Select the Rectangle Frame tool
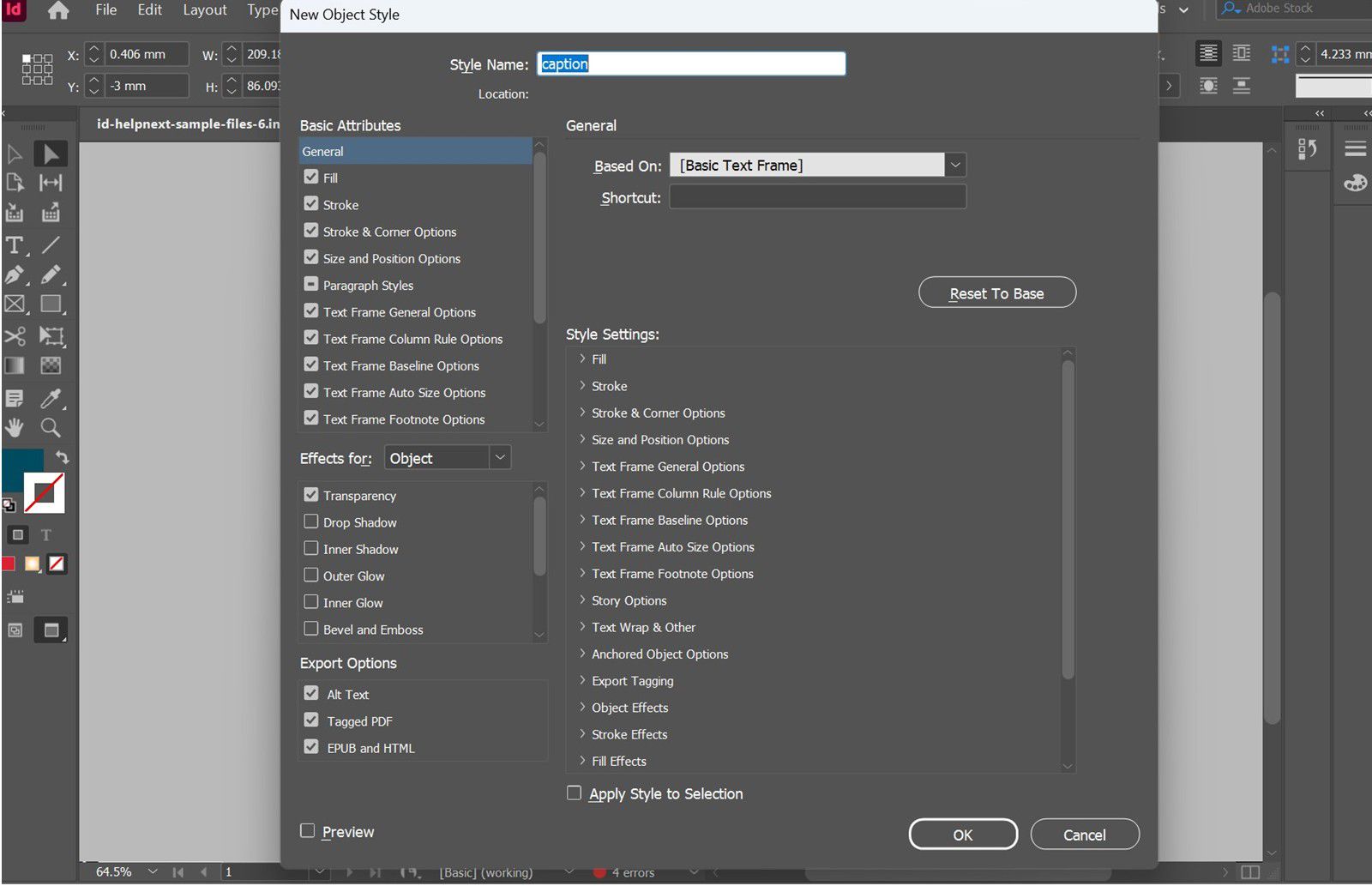This screenshot has height=886, width=1372. tap(15, 304)
